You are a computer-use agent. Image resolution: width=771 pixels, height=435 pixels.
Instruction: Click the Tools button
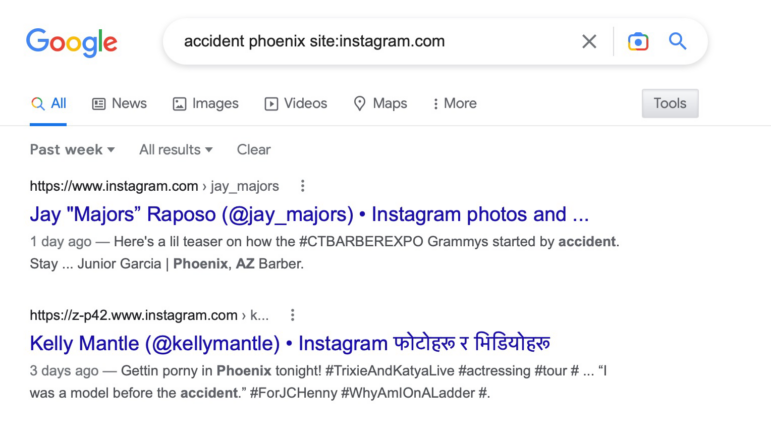tap(670, 103)
